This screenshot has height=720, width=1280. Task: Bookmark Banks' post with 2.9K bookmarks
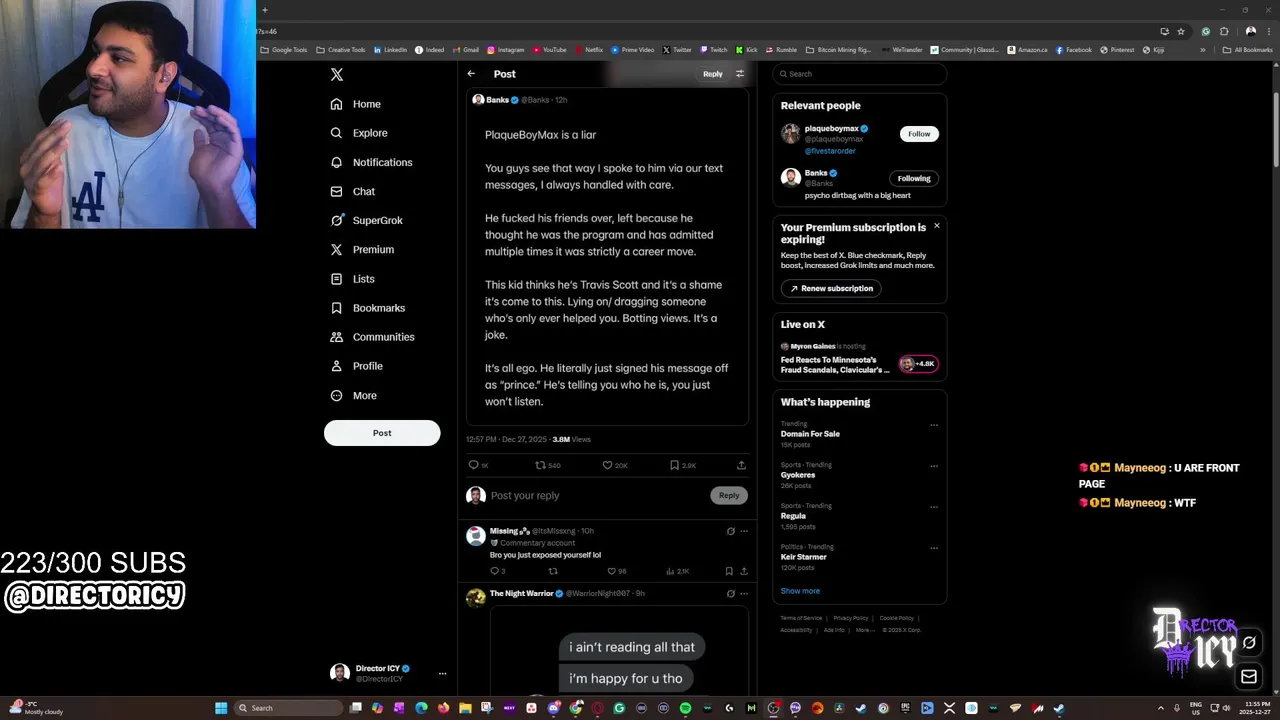(683, 465)
